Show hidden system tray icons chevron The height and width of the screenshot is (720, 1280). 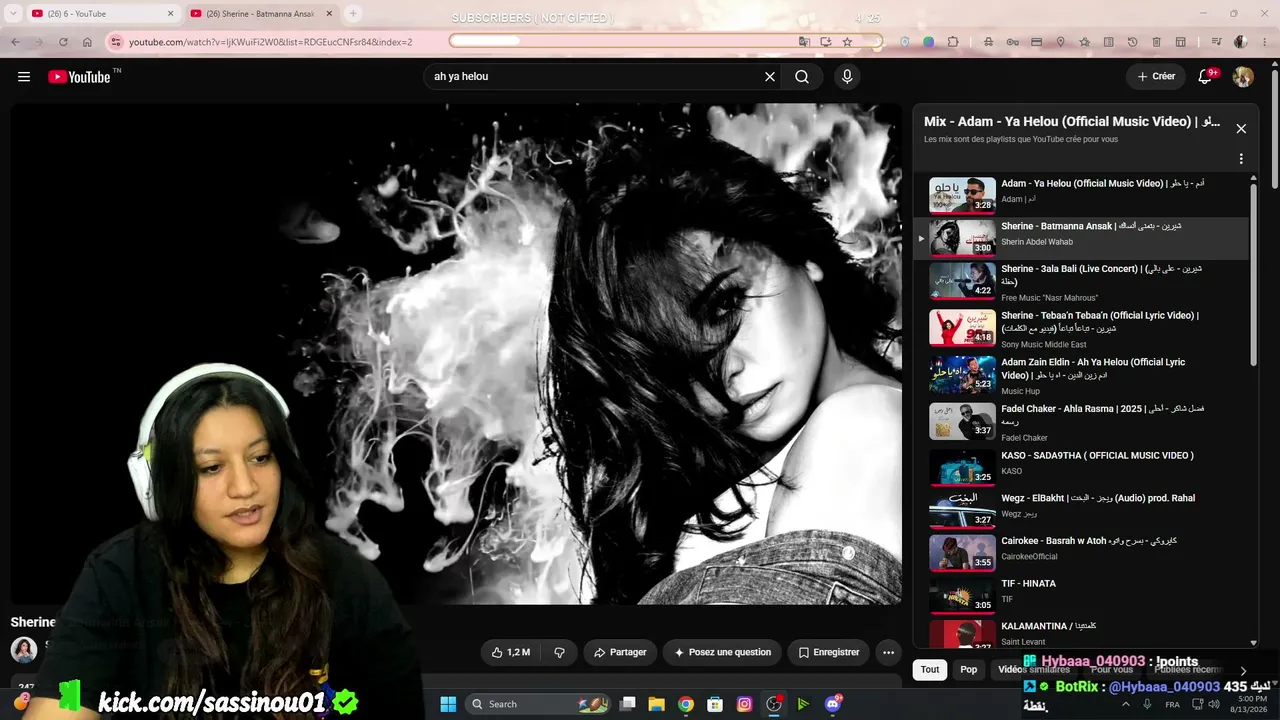point(1125,704)
